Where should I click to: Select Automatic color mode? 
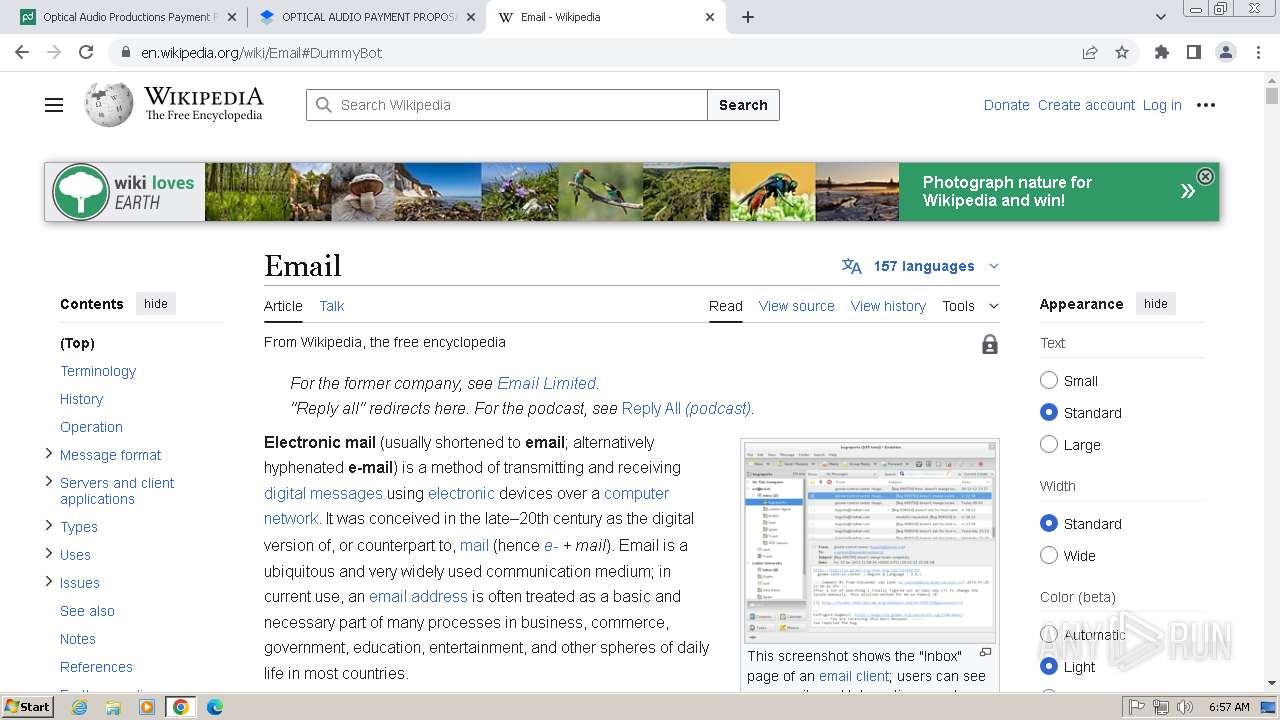[1049, 634]
